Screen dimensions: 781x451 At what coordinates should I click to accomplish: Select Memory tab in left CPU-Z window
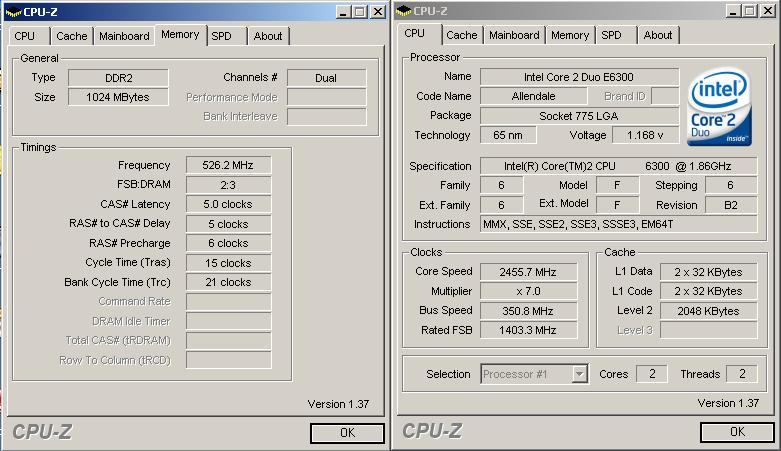(180, 34)
